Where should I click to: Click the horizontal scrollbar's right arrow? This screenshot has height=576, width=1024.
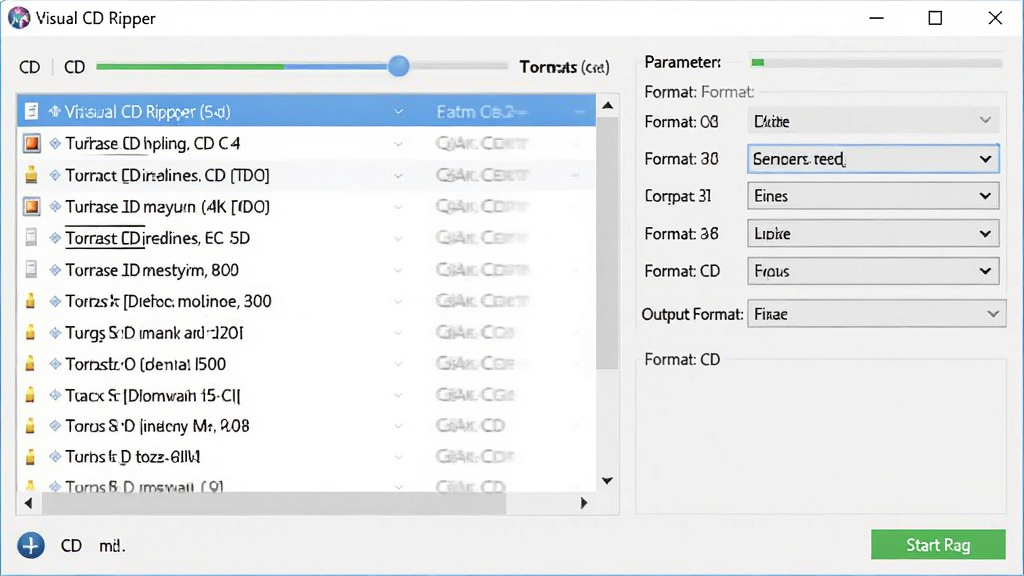pyautogui.click(x=584, y=503)
